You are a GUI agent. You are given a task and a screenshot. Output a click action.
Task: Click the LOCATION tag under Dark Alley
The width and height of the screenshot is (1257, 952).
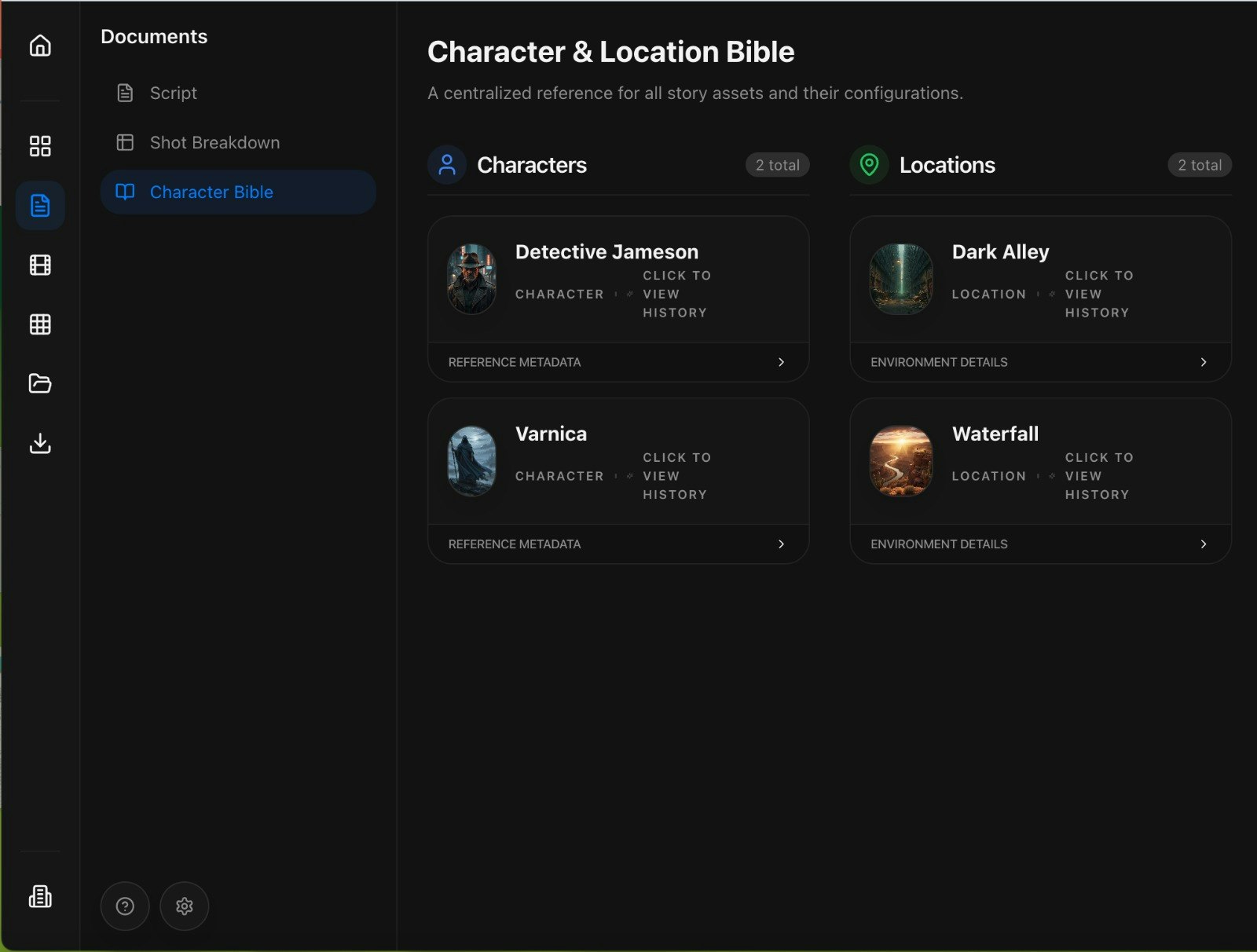988,294
